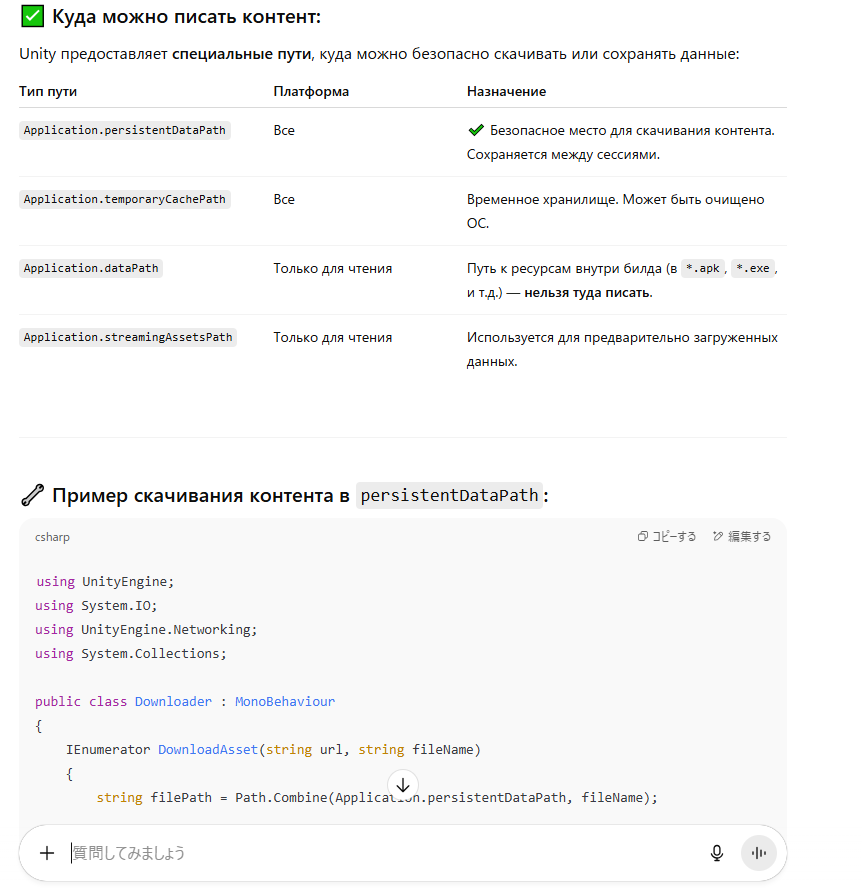Click persistentDataPath code in the heading

tap(450, 495)
